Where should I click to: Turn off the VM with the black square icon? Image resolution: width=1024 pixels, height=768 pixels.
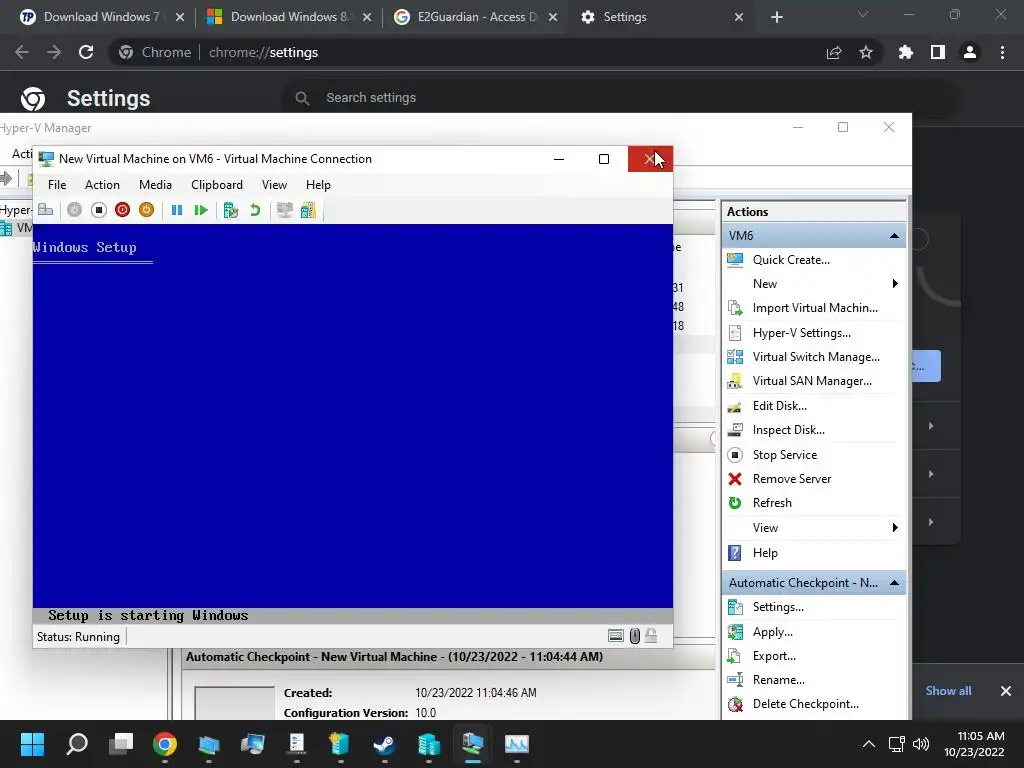tap(99, 210)
